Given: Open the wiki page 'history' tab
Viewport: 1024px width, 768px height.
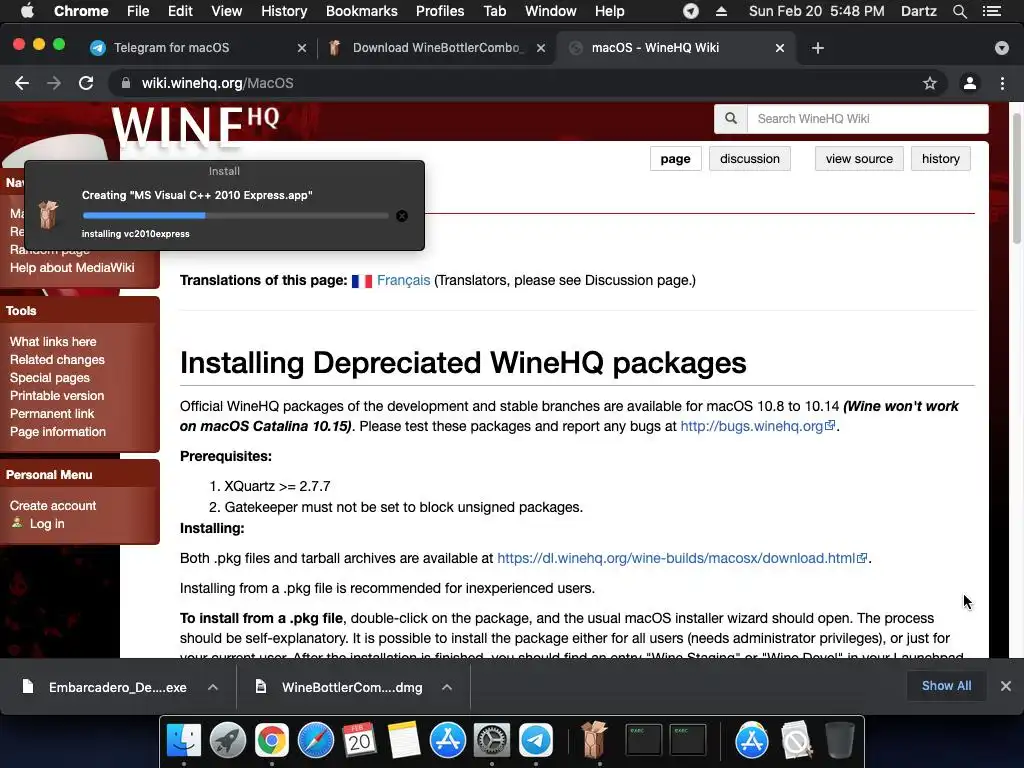Looking at the screenshot, I should click(x=940, y=159).
